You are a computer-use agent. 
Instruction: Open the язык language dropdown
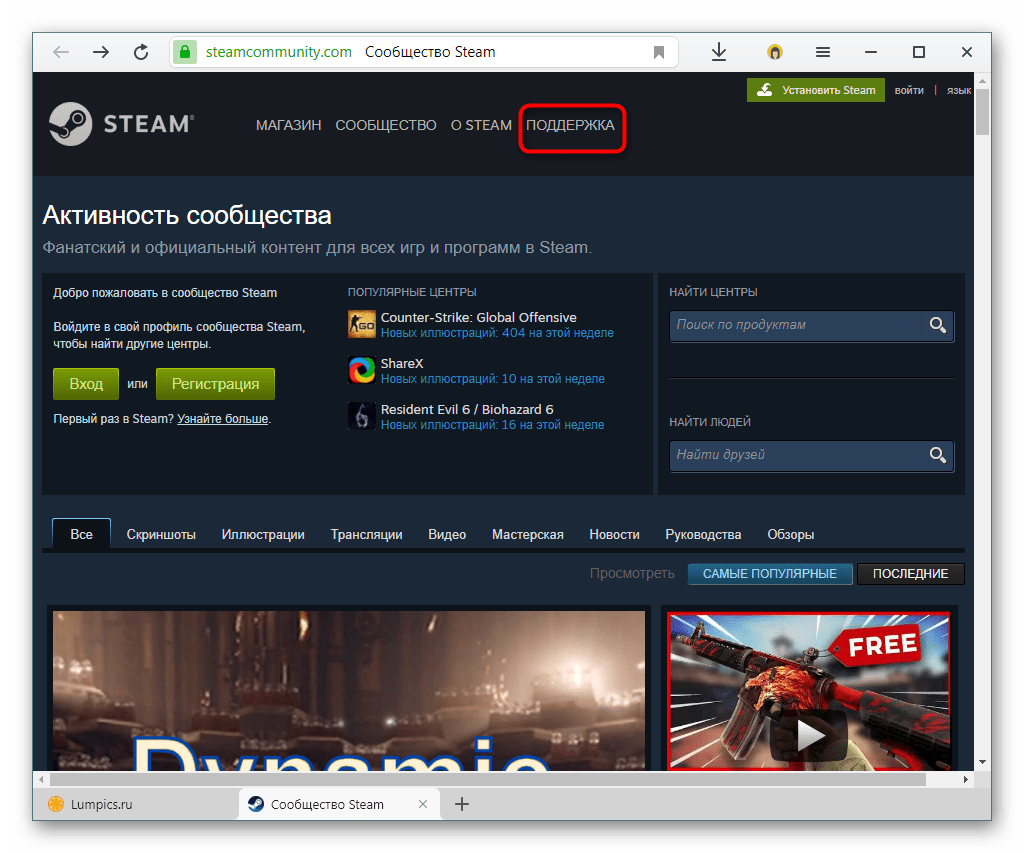pos(959,90)
